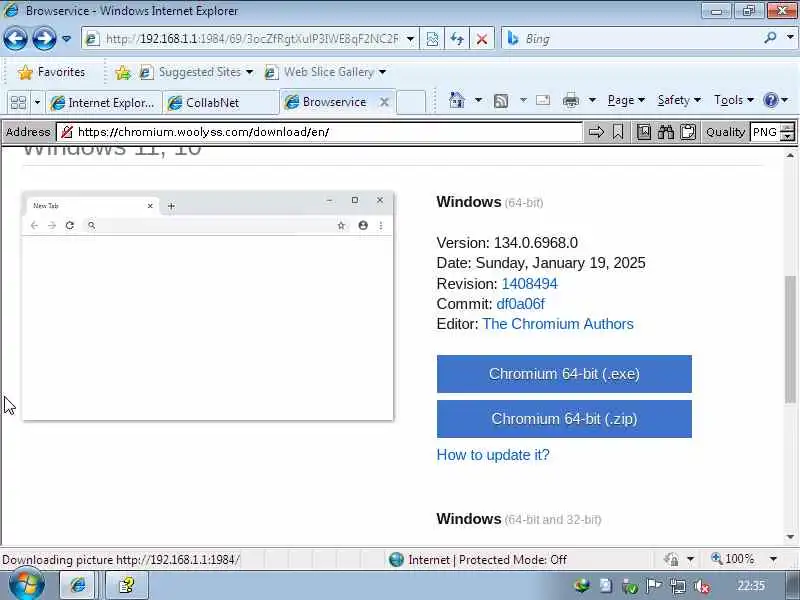This screenshot has width=800, height=600.
Task: Click the Home icon in command bar
Action: 457,100
